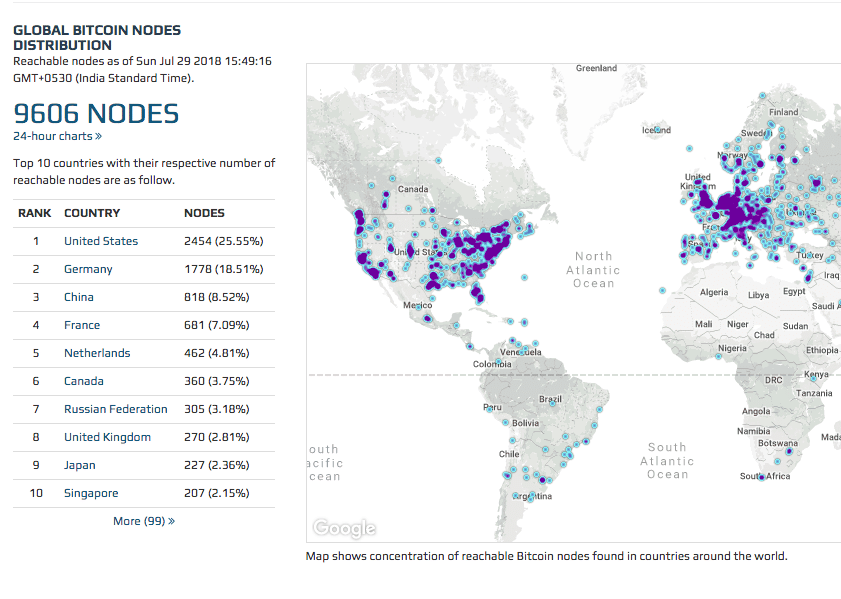Open the France country link
The height and width of the screenshot is (599, 841).
[82, 325]
